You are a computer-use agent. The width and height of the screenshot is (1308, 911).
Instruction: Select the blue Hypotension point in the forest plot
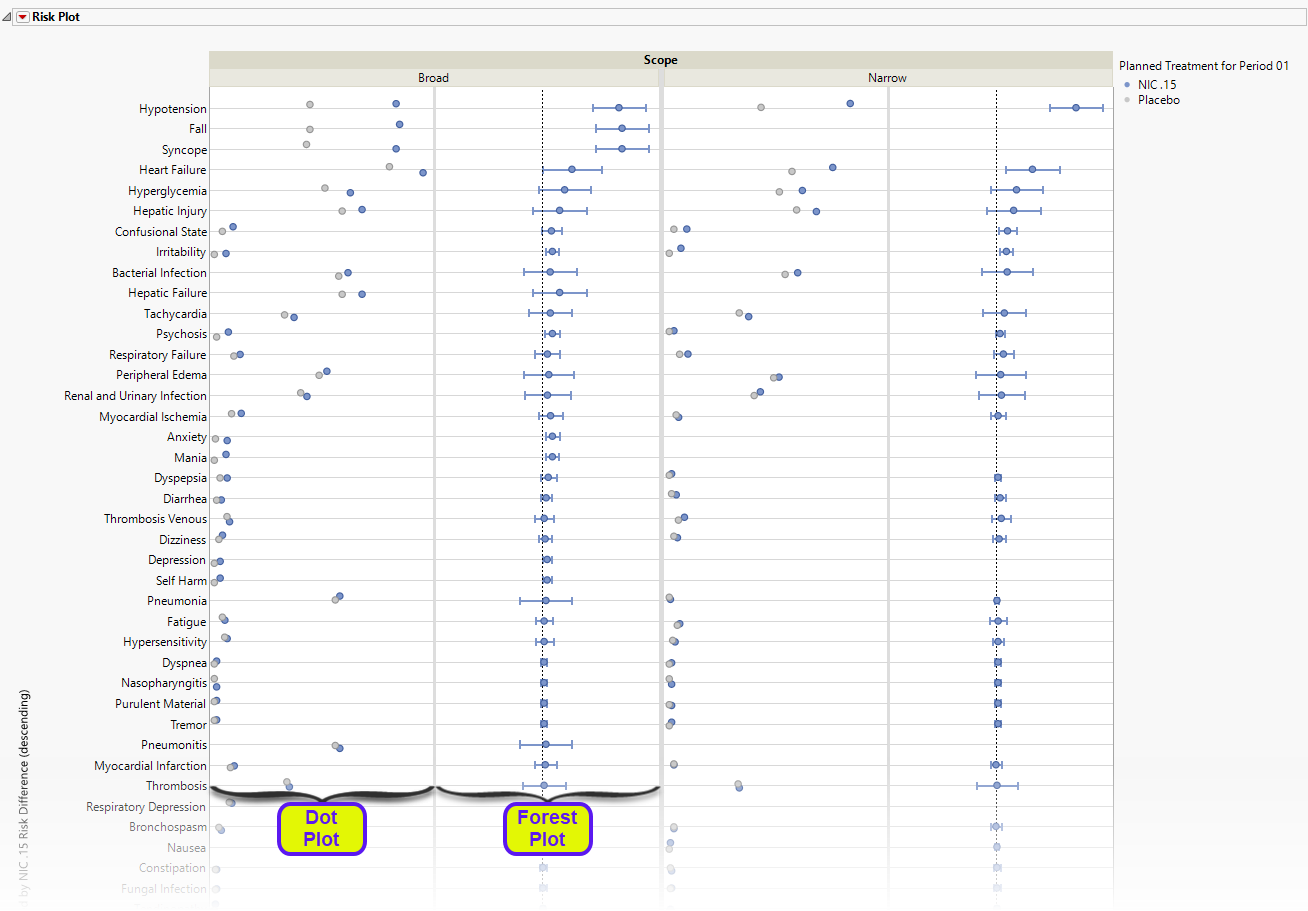(x=618, y=106)
